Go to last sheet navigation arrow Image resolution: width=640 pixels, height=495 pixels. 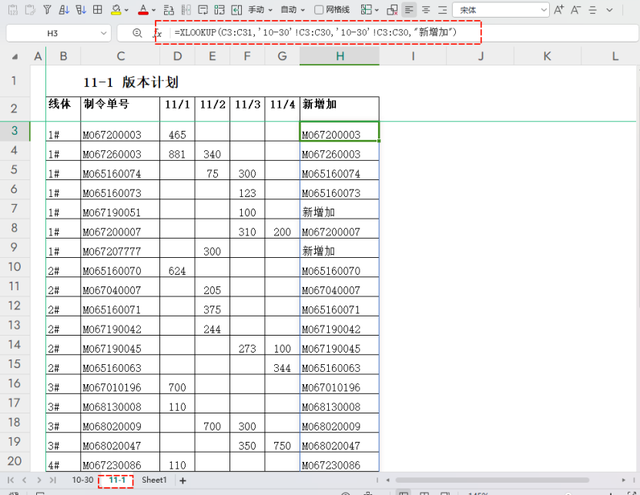pos(53,480)
